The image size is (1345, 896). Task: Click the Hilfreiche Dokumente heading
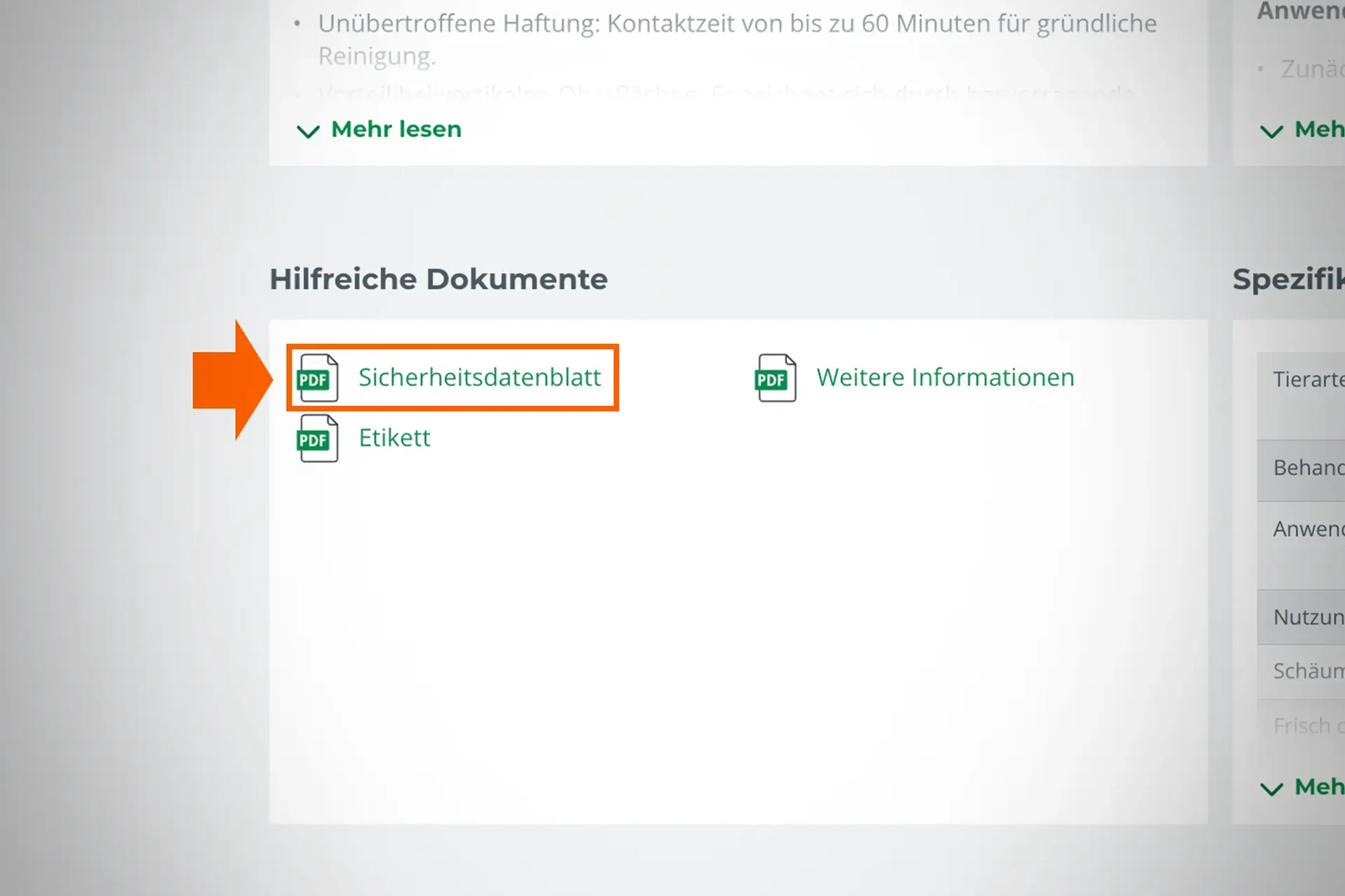438,279
